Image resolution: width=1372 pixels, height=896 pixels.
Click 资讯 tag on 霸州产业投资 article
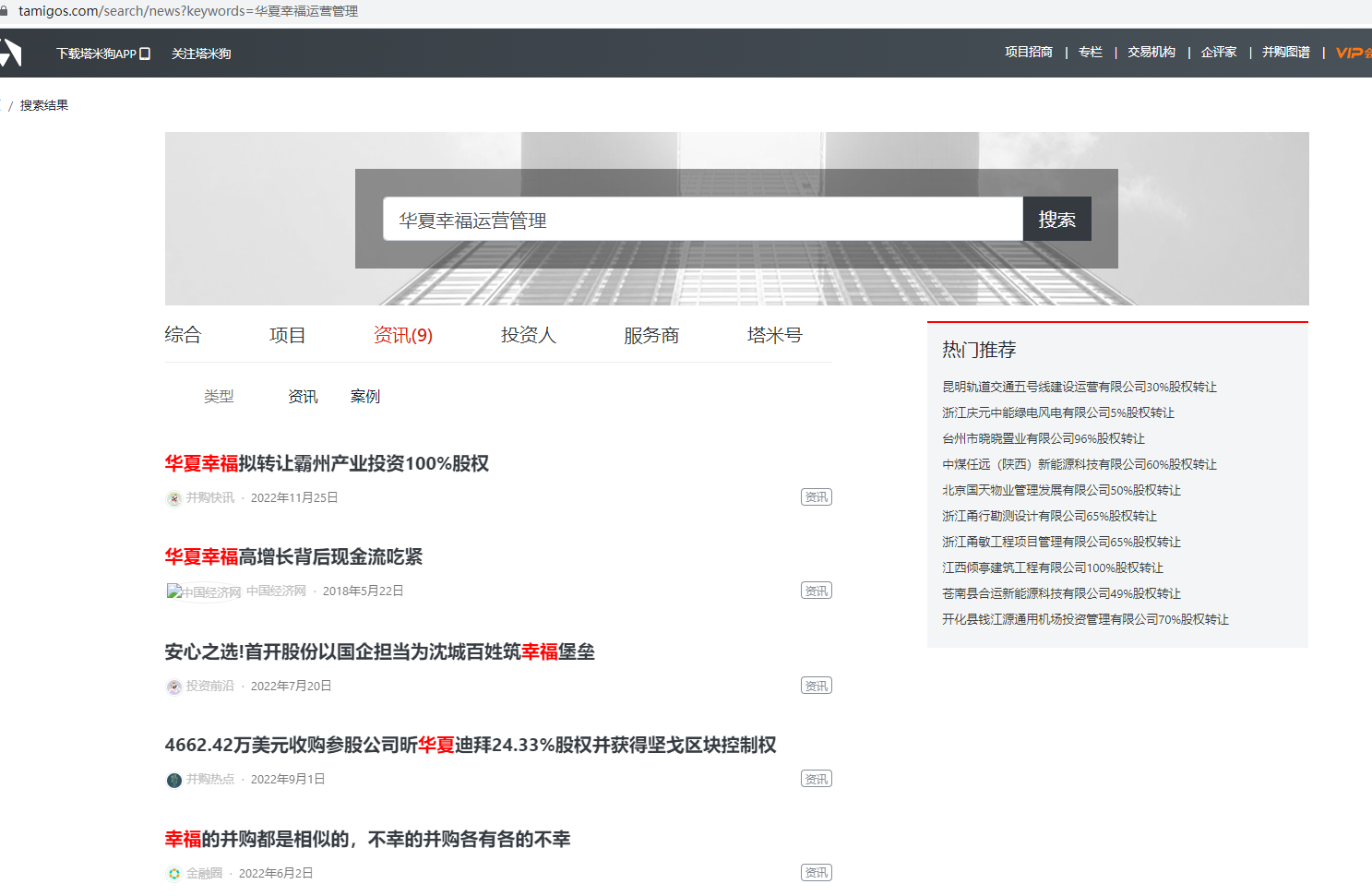click(x=817, y=497)
